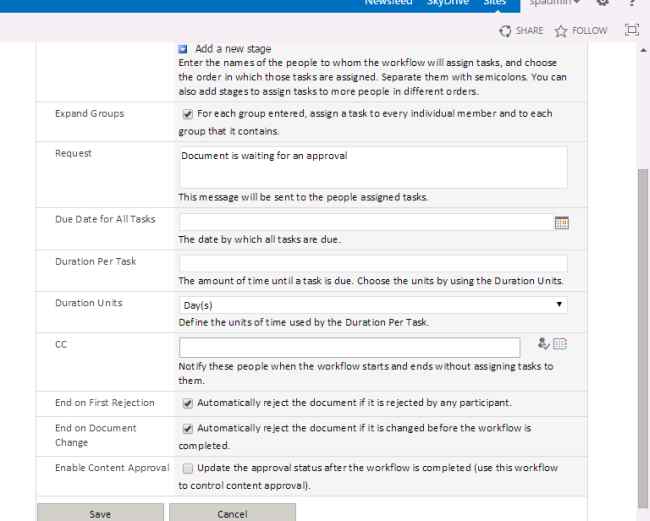
Task: Toggle the focus on content icon
Action: tap(632, 30)
